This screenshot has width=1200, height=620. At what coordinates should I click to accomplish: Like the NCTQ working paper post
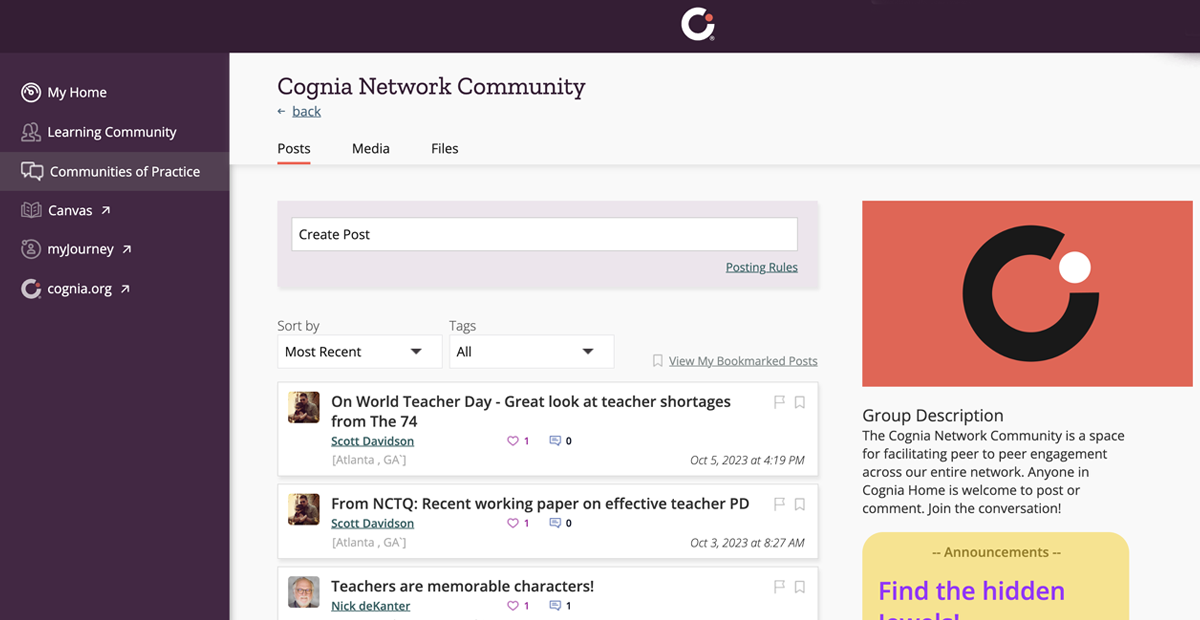pyautogui.click(x=513, y=523)
